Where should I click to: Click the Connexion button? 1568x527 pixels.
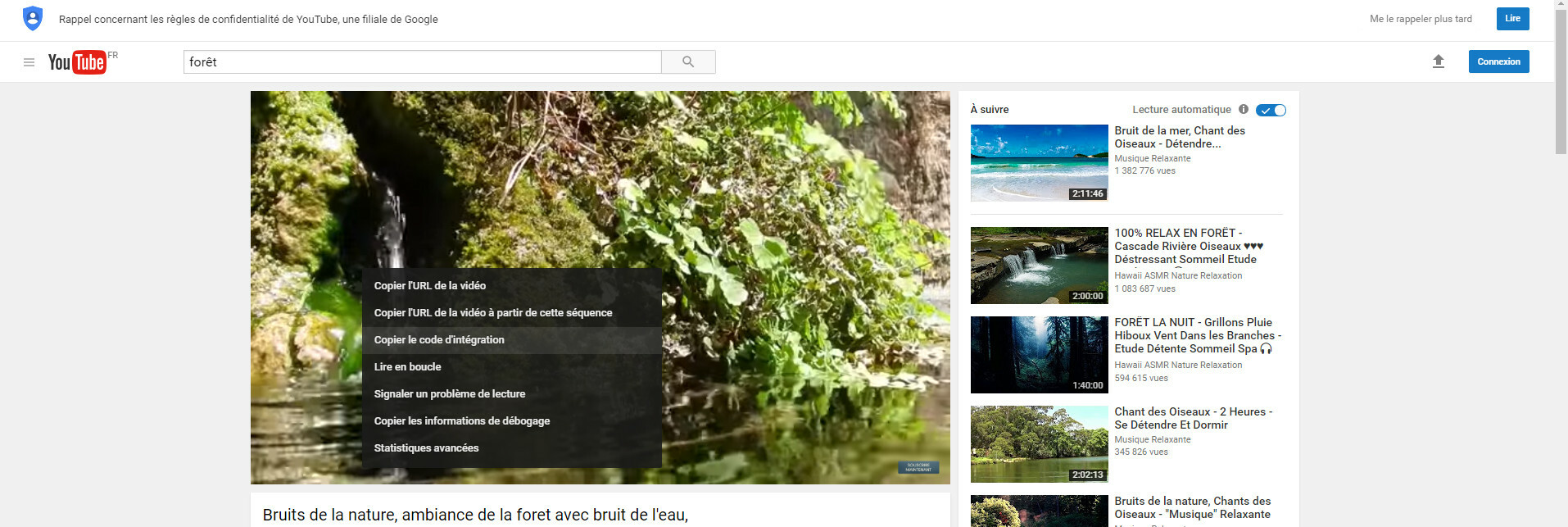tap(1498, 61)
